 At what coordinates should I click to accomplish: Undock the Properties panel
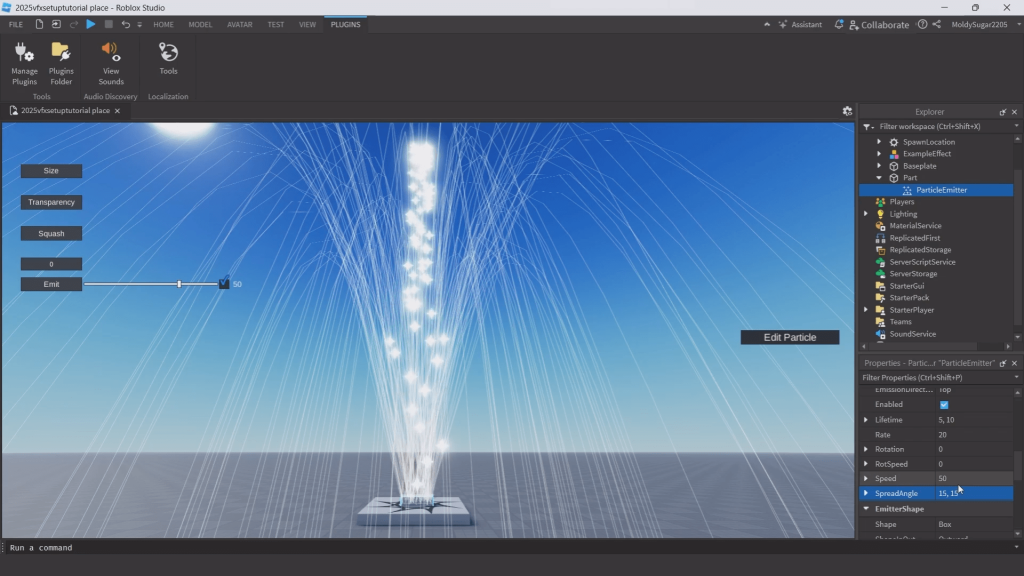(x=1002, y=363)
